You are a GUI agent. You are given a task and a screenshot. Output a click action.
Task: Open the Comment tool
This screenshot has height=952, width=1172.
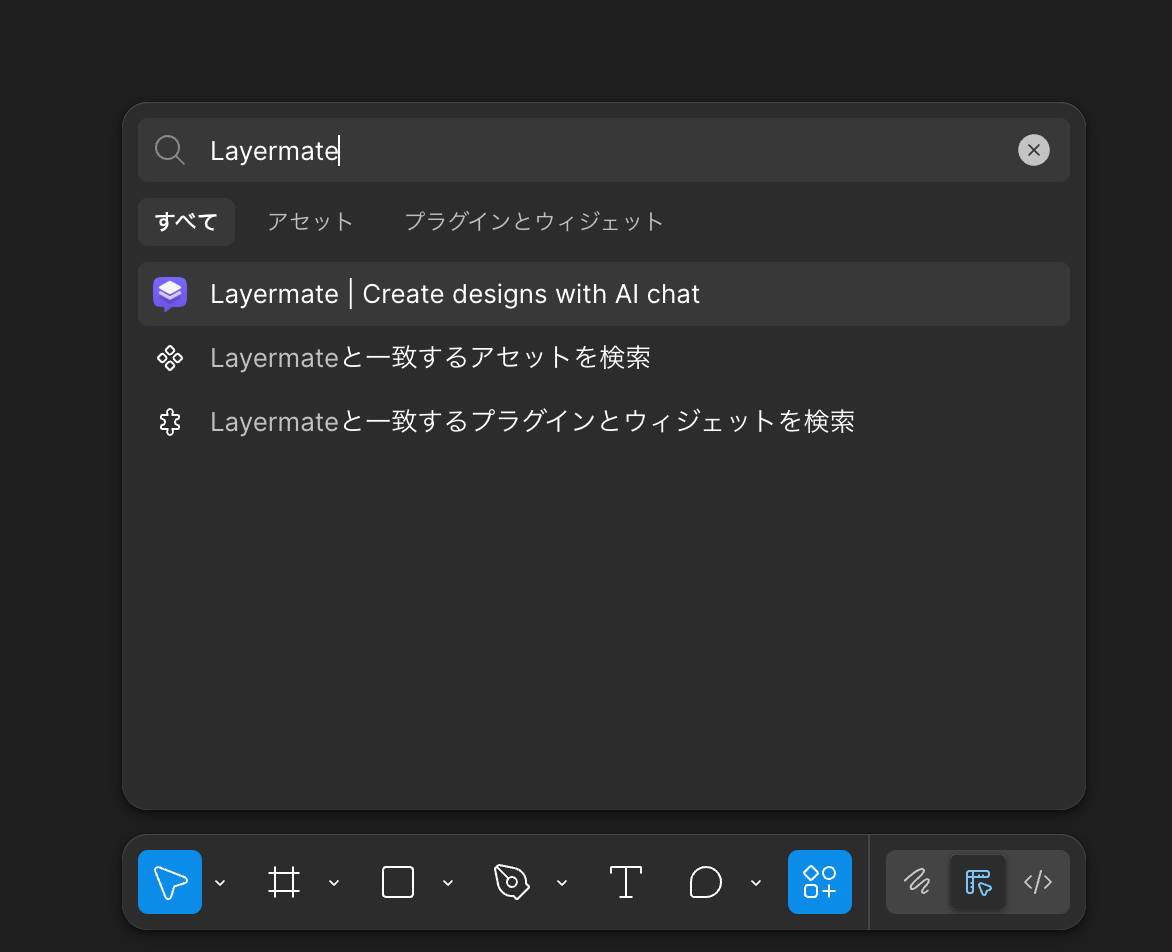pos(706,882)
